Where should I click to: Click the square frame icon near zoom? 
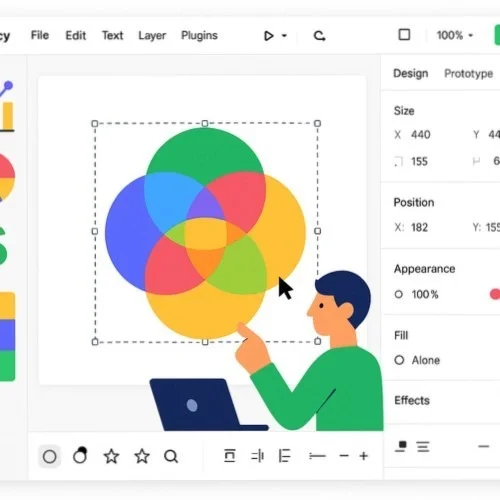404,35
